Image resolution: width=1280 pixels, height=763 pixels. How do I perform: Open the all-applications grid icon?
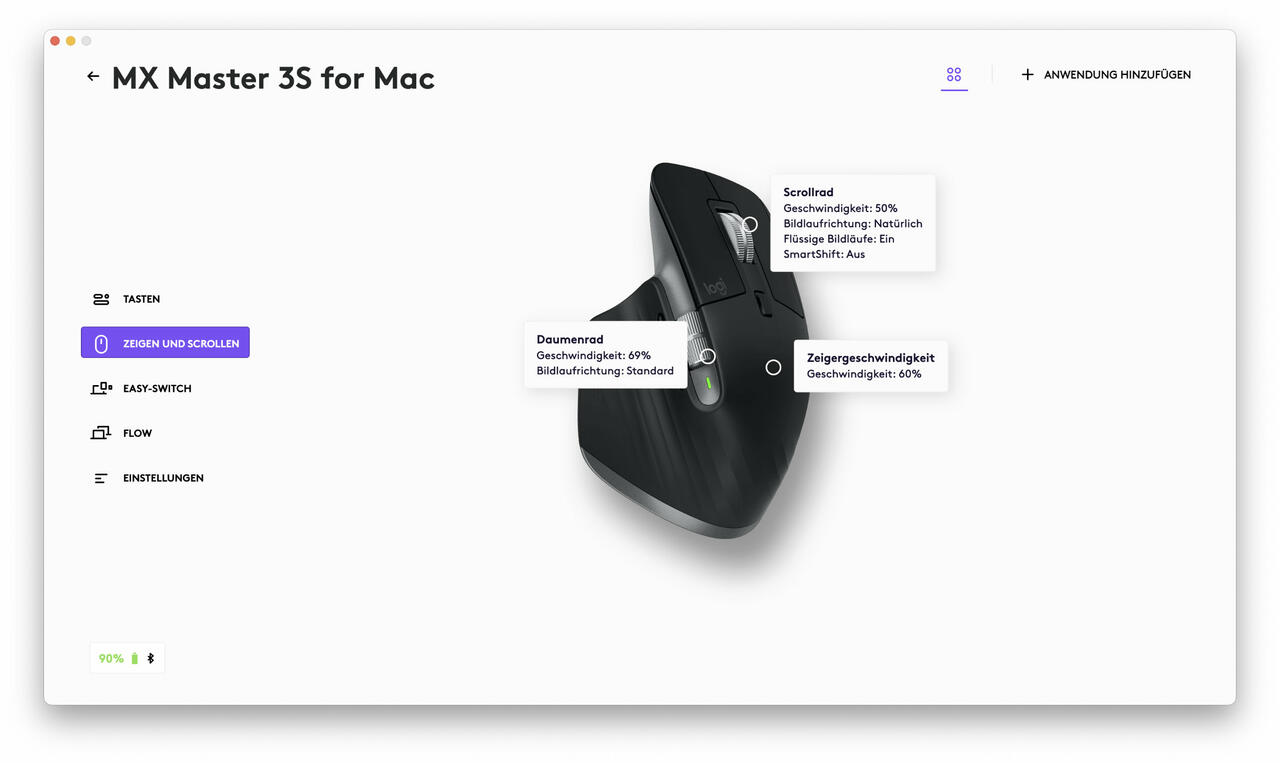tap(954, 75)
